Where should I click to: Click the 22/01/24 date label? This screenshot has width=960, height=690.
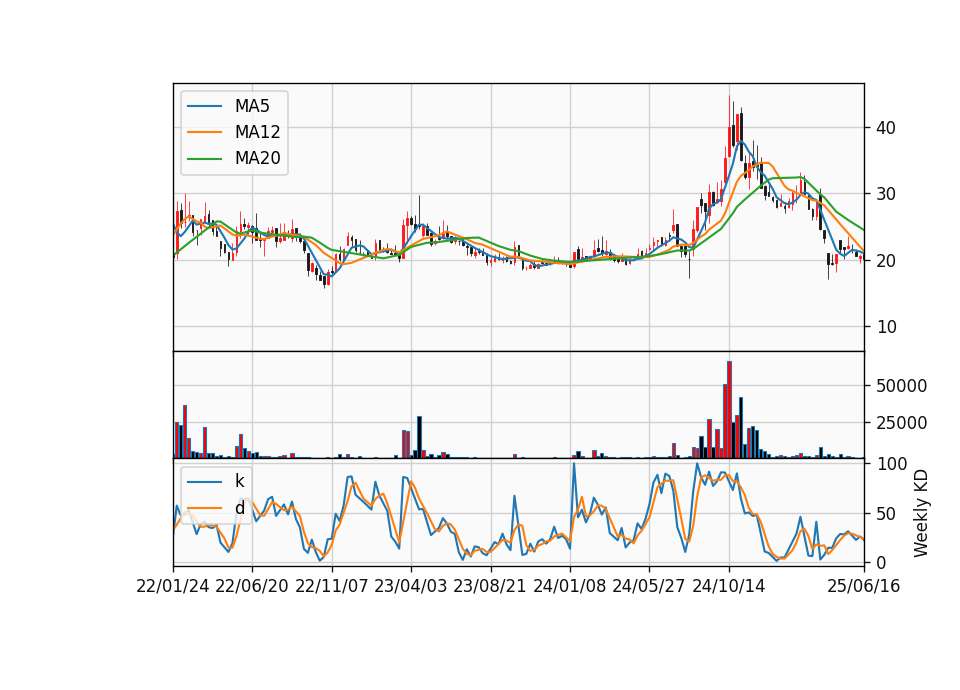coord(173,586)
